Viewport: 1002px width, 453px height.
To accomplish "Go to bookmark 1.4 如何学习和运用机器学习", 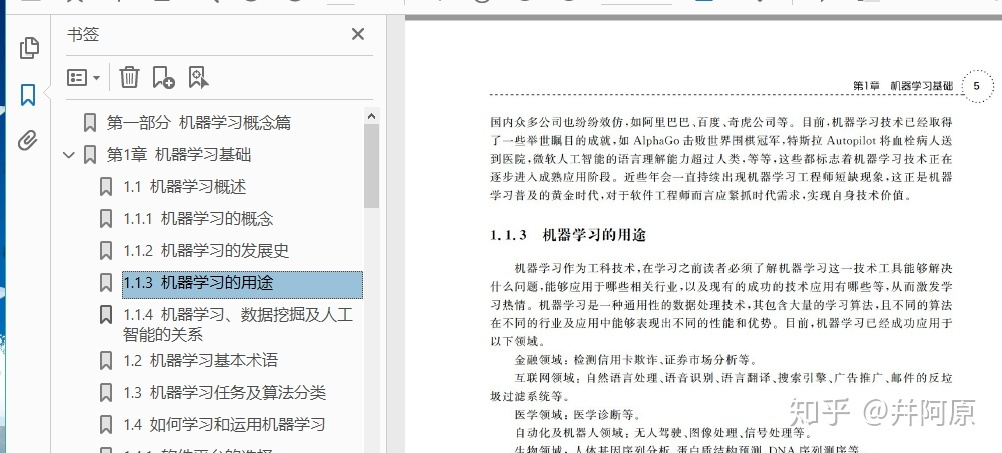I will pos(224,424).
